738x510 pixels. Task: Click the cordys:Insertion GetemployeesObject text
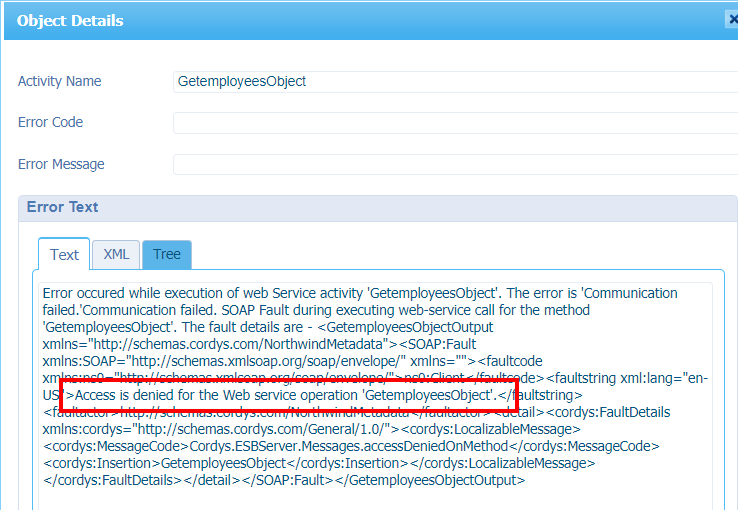coord(221,463)
